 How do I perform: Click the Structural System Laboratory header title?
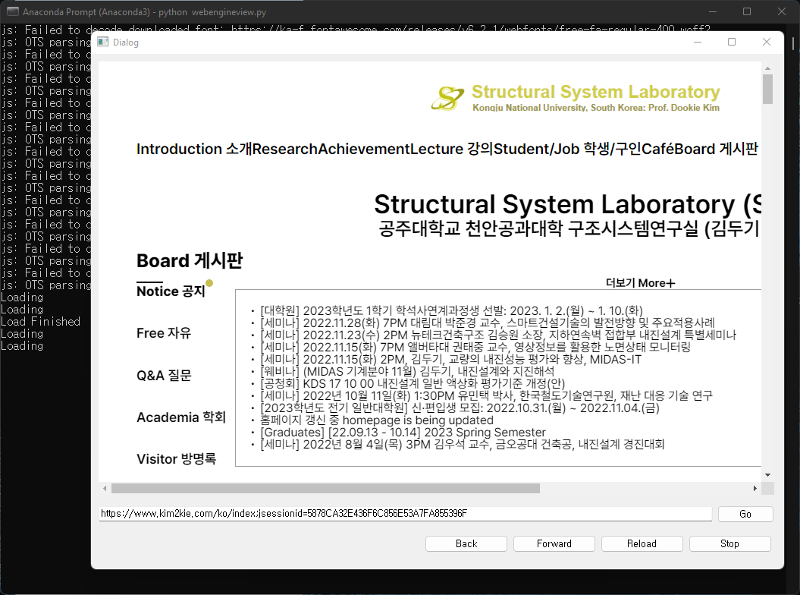pyautogui.click(x=595, y=92)
